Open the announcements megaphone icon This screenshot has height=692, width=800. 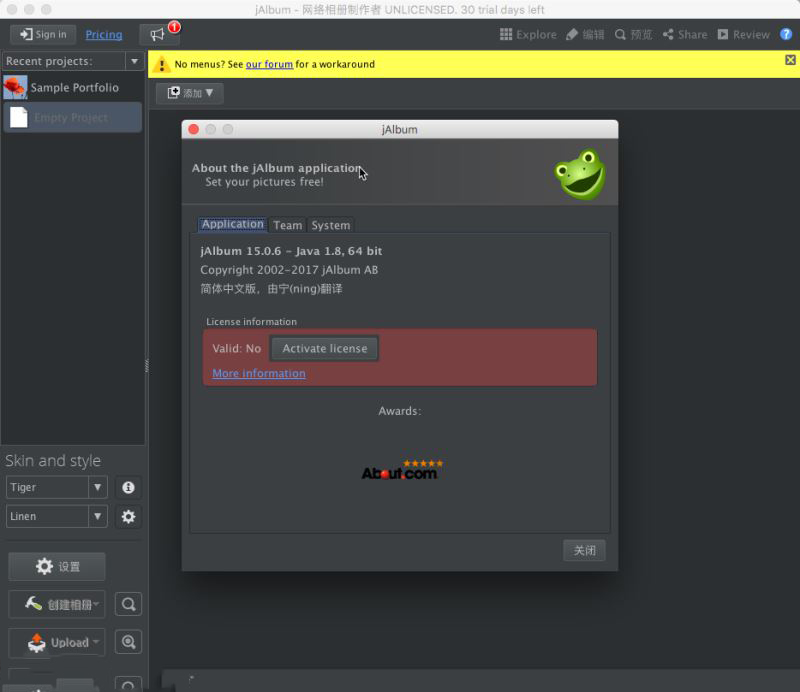point(157,34)
